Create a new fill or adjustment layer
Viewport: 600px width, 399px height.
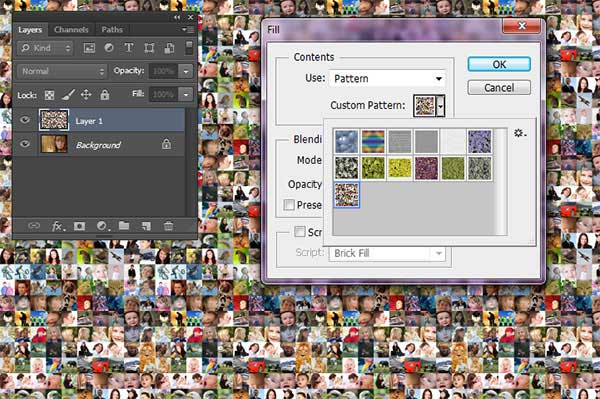pyautogui.click(x=103, y=226)
